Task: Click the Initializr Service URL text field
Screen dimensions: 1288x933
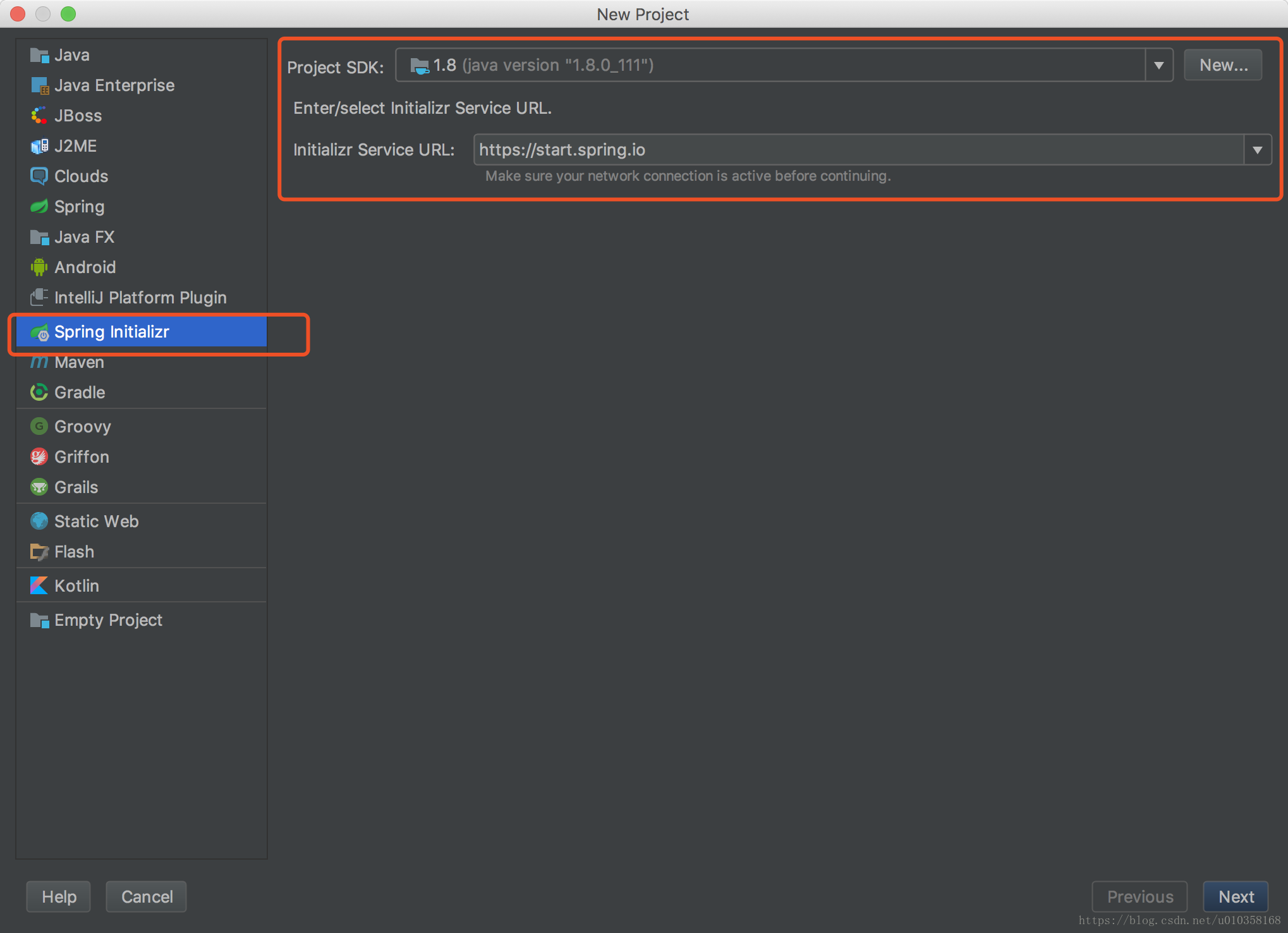Action: click(859, 150)
